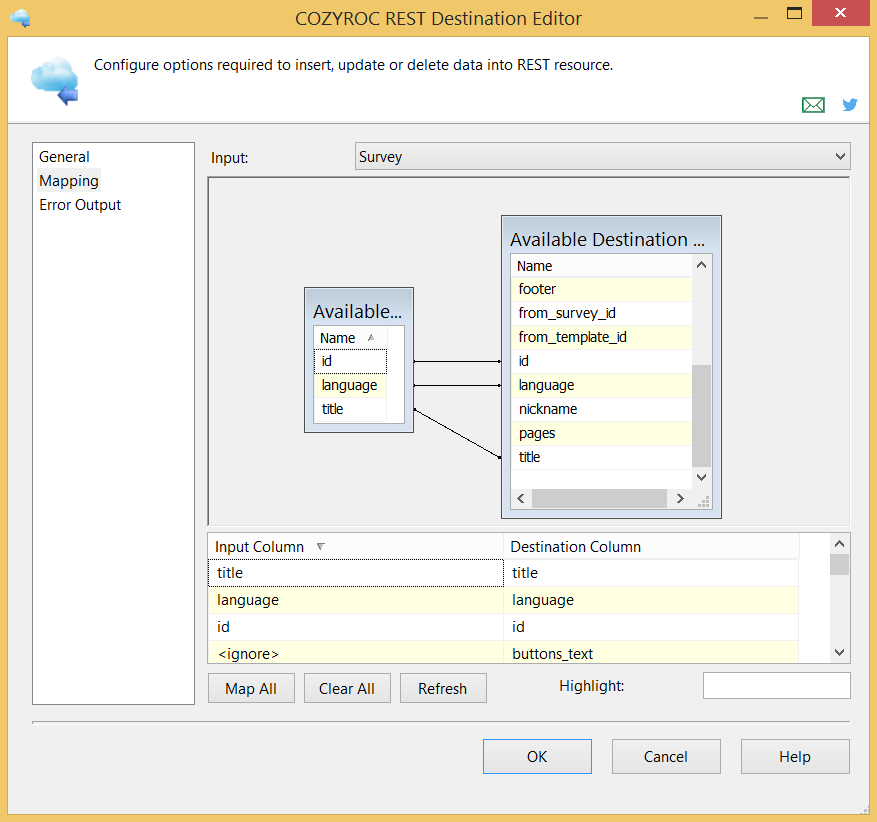This screenshot has height=822, width=877.
Task: Click the Refresh button
Action: [442, 688]
